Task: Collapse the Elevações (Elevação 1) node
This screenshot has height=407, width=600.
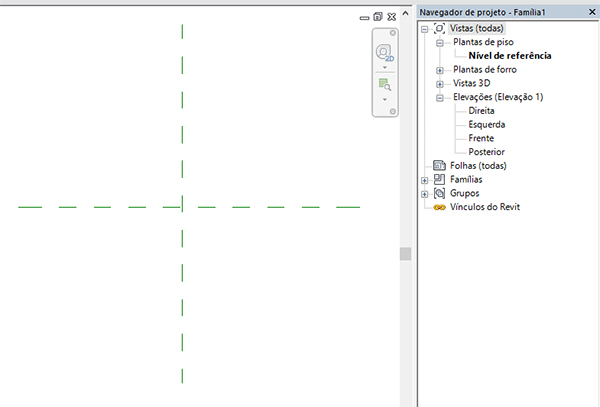Action: tap(439, 98)
